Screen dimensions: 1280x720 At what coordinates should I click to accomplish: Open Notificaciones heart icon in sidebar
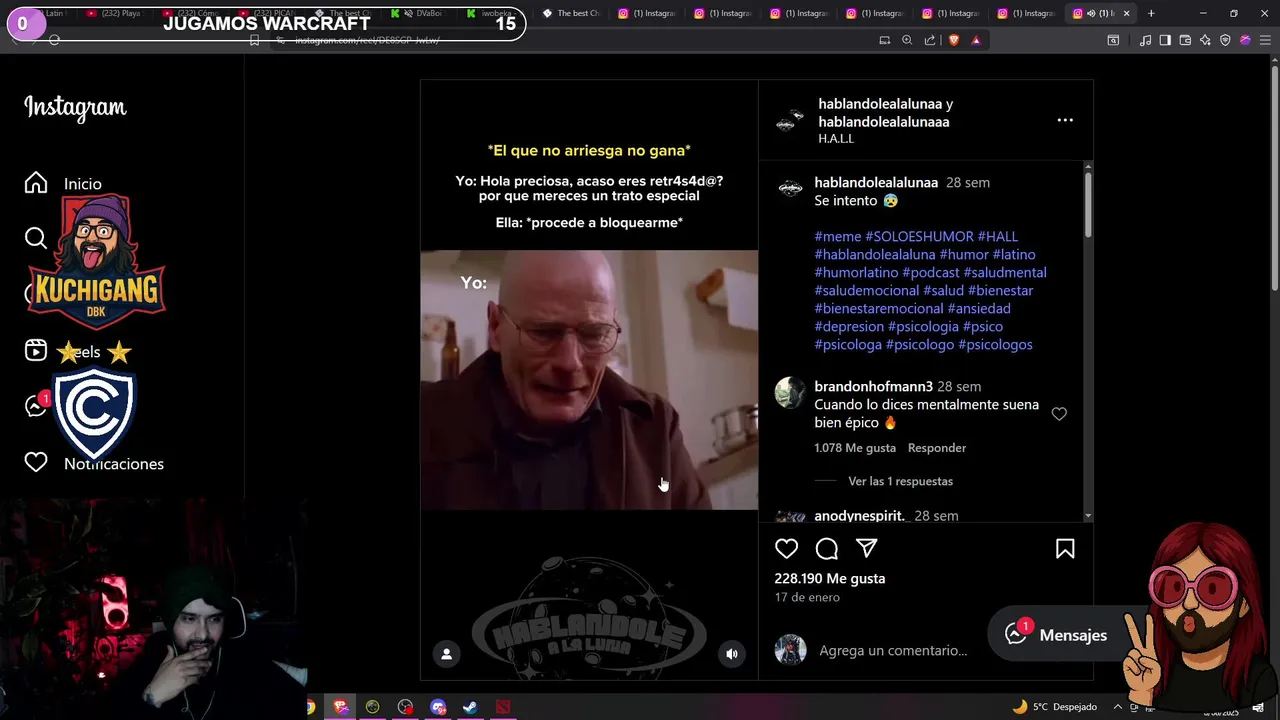pos(36,462)
